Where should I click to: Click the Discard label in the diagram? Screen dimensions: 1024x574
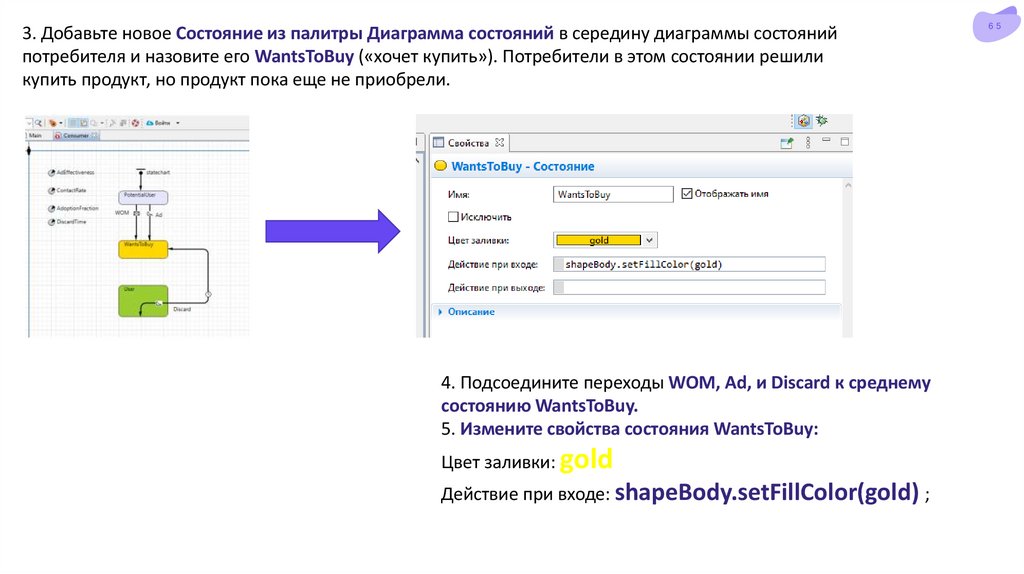pos(182,310)
